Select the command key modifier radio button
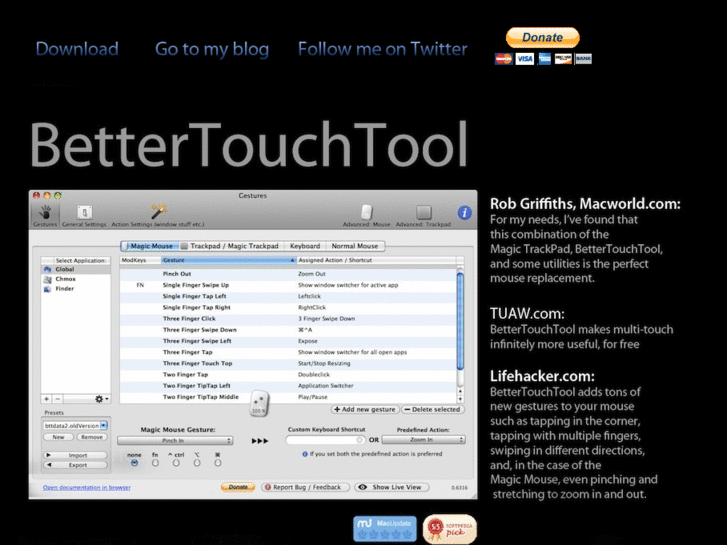This screenshot has height=545, width=727. (x=217, y=463)
